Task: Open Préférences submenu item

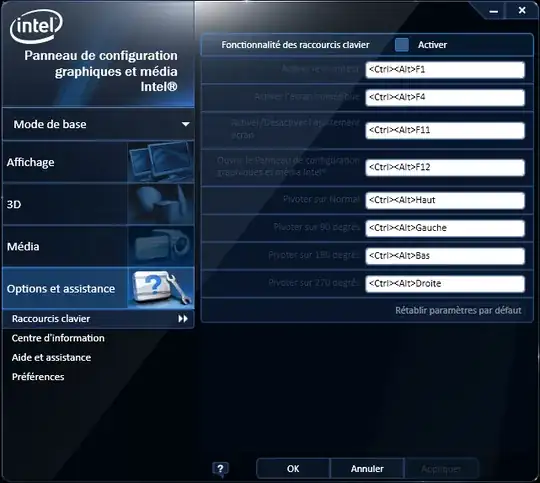Action: coord(38,377)
